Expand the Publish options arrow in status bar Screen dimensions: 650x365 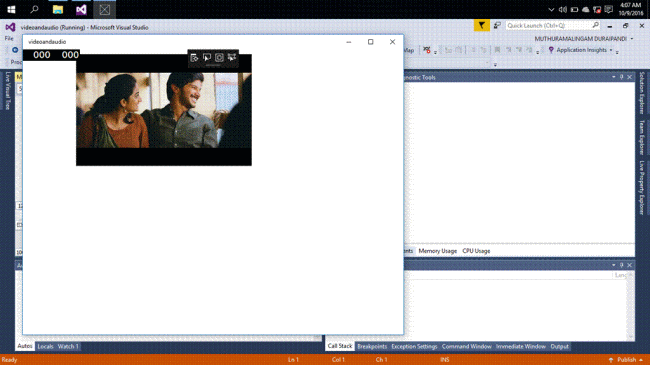641,360
